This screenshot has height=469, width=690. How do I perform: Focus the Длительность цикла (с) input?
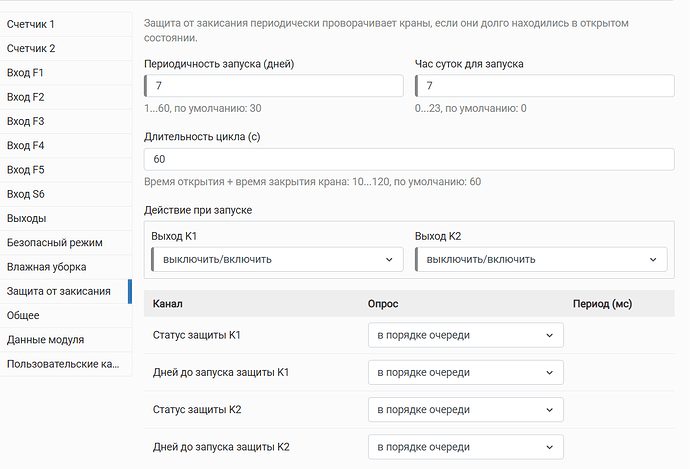pyautogui.click(x=409, y=159)
